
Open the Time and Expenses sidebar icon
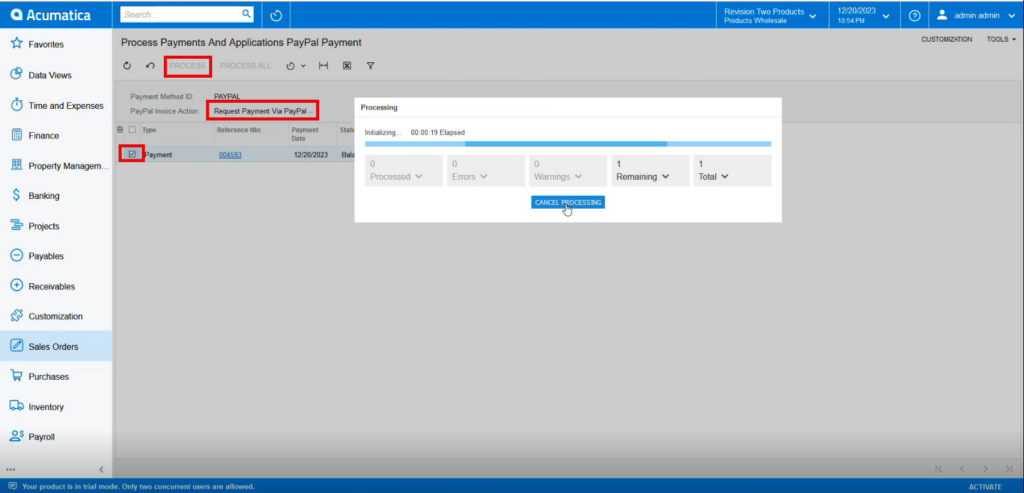click(17, 105)
